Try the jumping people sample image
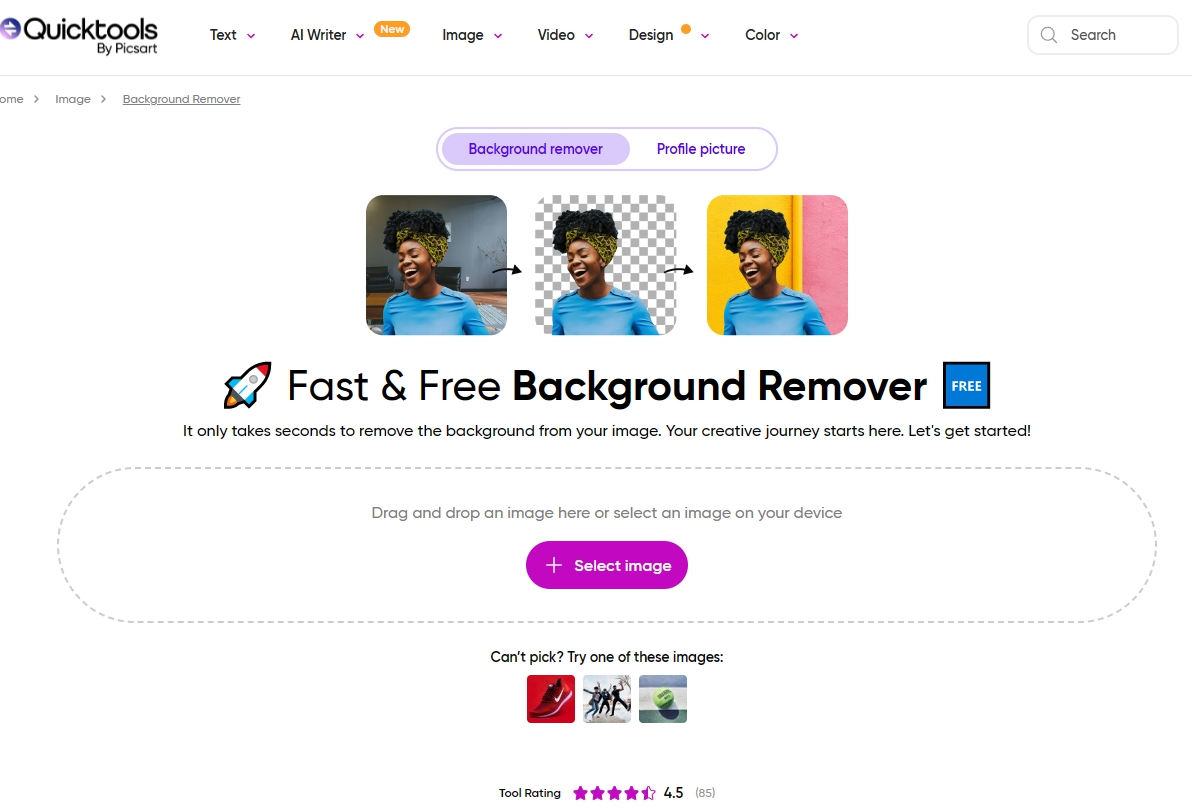Viewport: 1192px width, 808px height. pyautogui.click(x=607, y=699)
